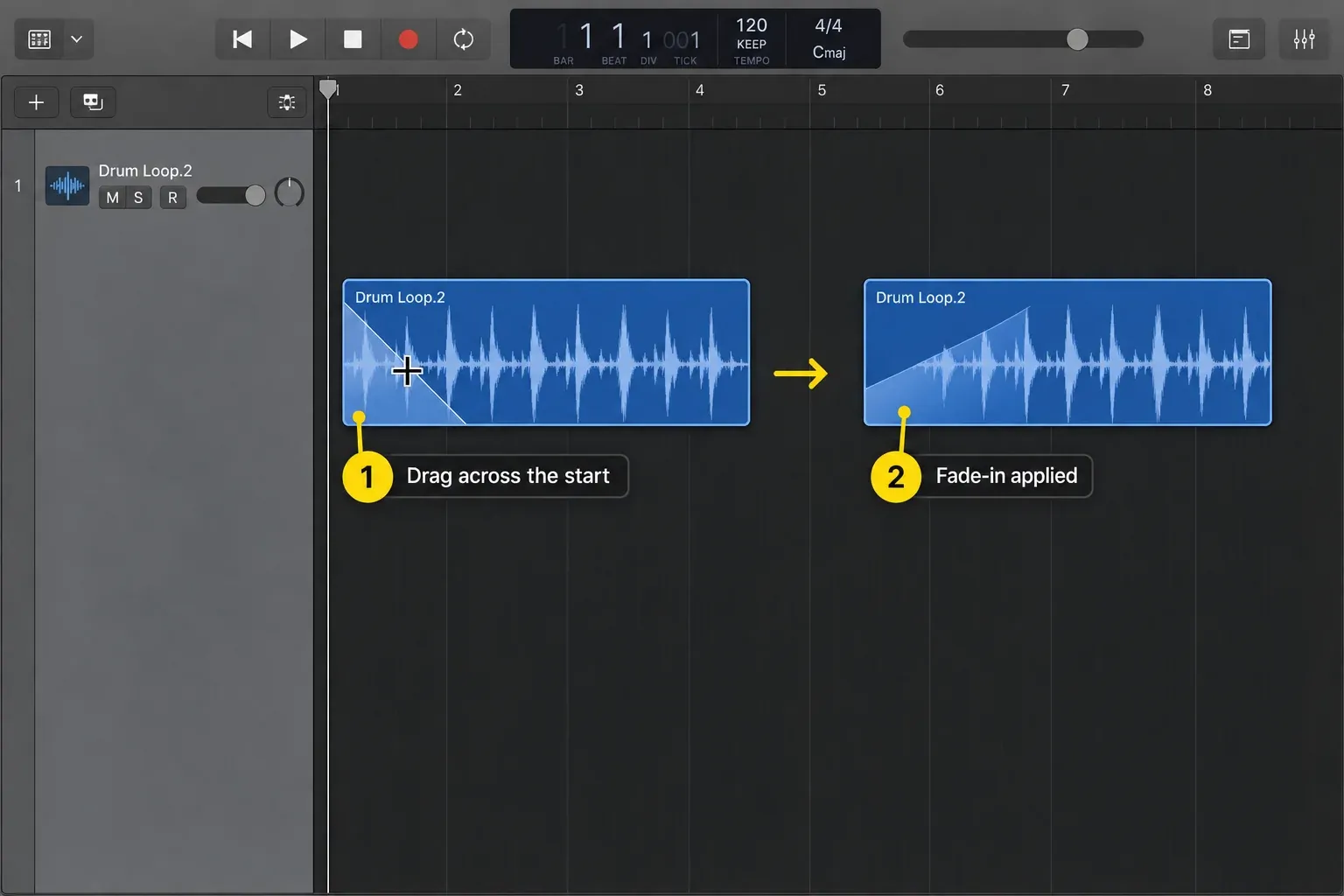Click bar 7 in the ruler
Screen dimensions: 1344x896
tap(1066, 90)
